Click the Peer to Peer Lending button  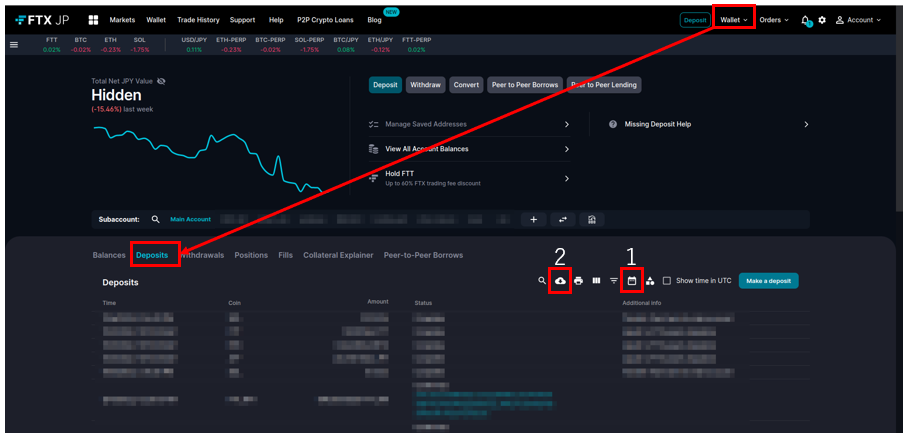pyautogui.click(x=604, y=85)
